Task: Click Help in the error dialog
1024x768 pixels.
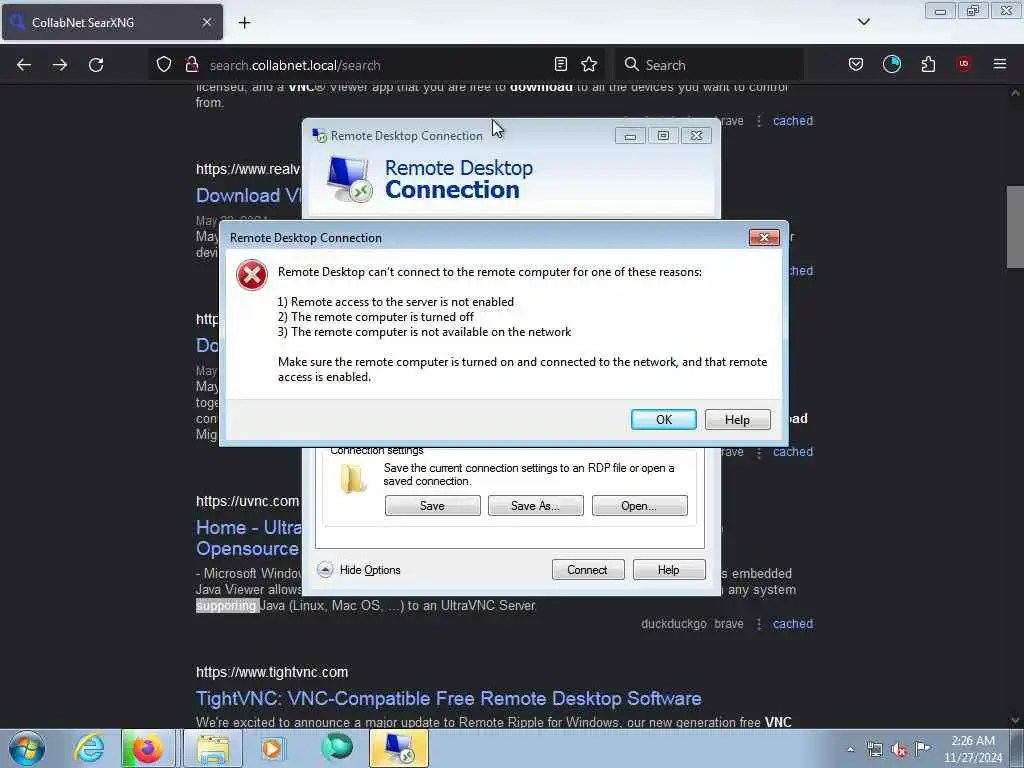Action: click(737, 419)
